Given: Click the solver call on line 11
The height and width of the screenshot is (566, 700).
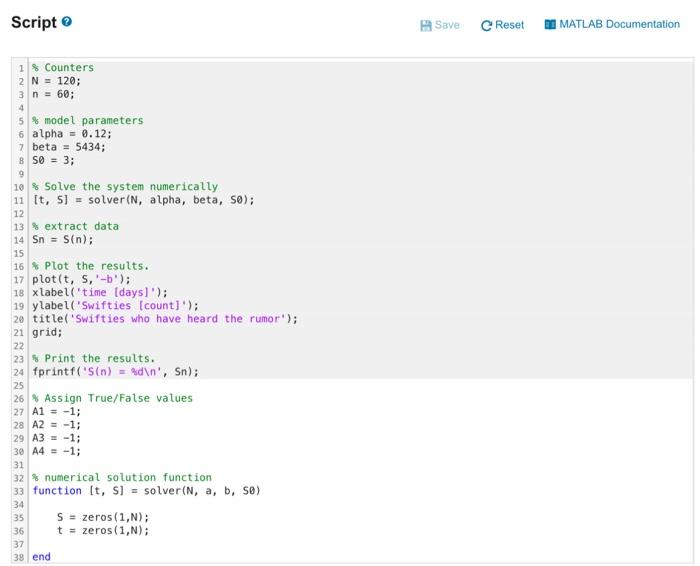Looking at the screenshot, I should point(143,200).
